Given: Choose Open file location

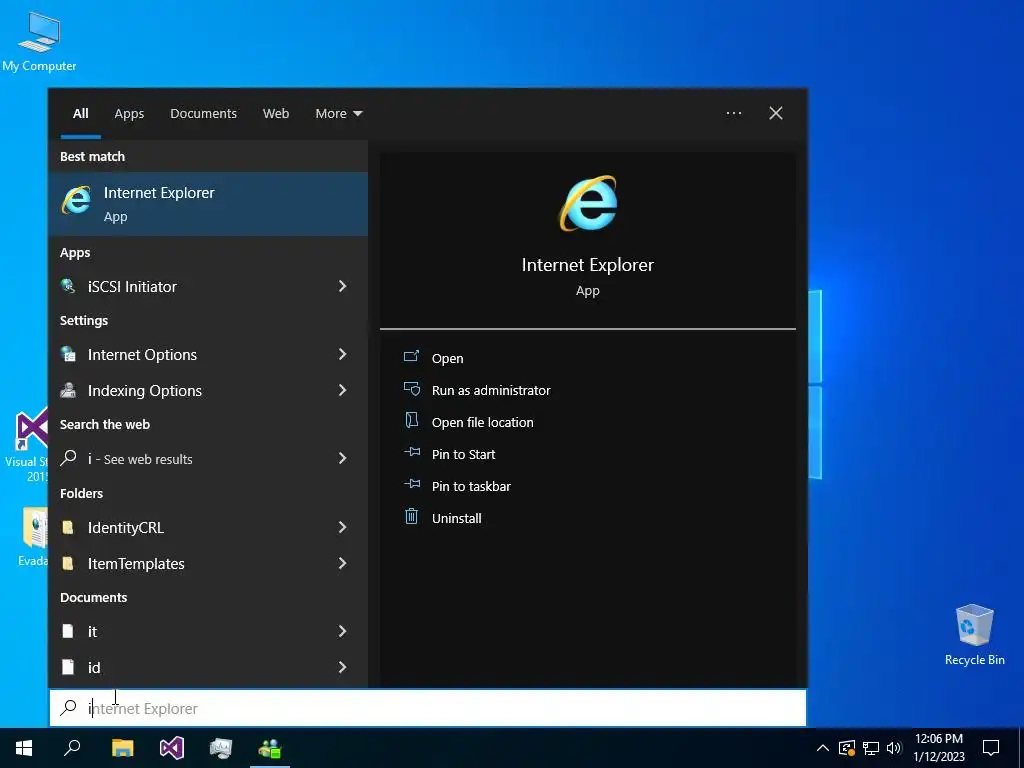Looking at the screenshot, I should pos(482,422).
